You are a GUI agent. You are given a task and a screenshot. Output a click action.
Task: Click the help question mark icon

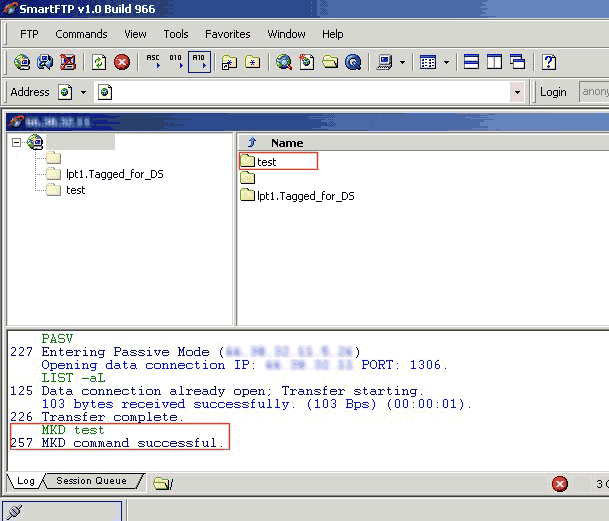(549, 62)
